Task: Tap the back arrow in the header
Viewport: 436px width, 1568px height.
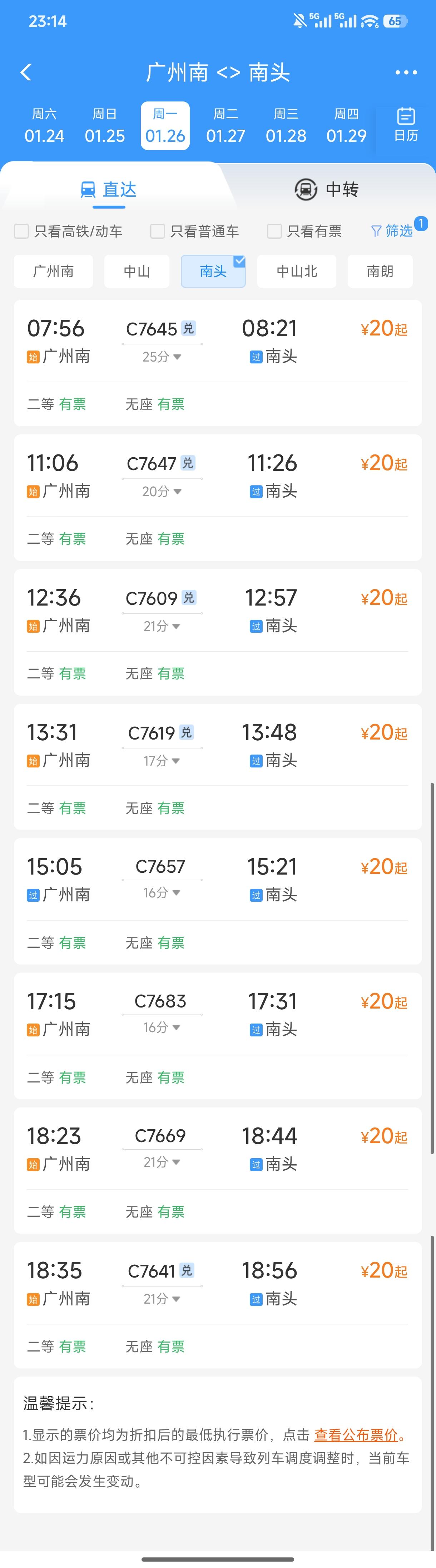Action: [26, 72]
